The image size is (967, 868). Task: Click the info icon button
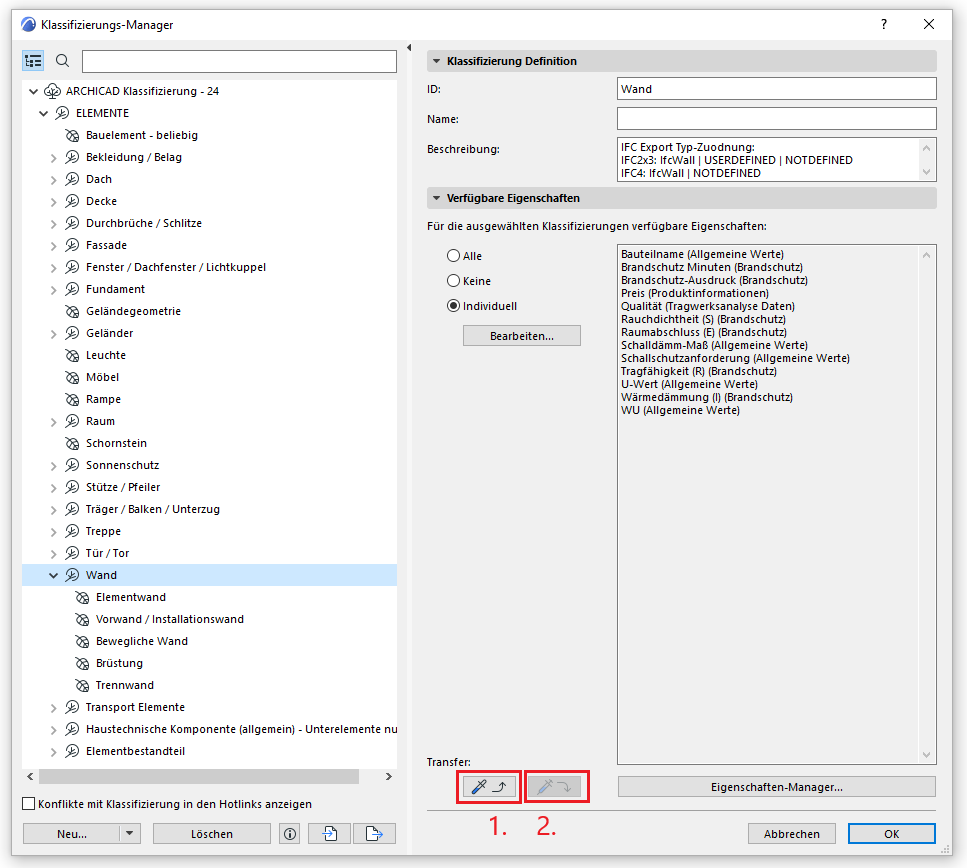click(x=290, y=833)
